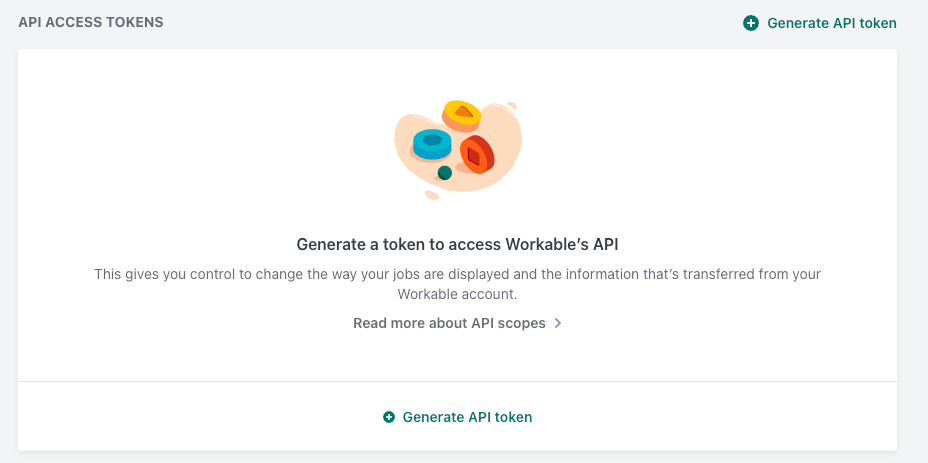Click the tiny peach blob above the illustration's edge

[x=512, y=106]
